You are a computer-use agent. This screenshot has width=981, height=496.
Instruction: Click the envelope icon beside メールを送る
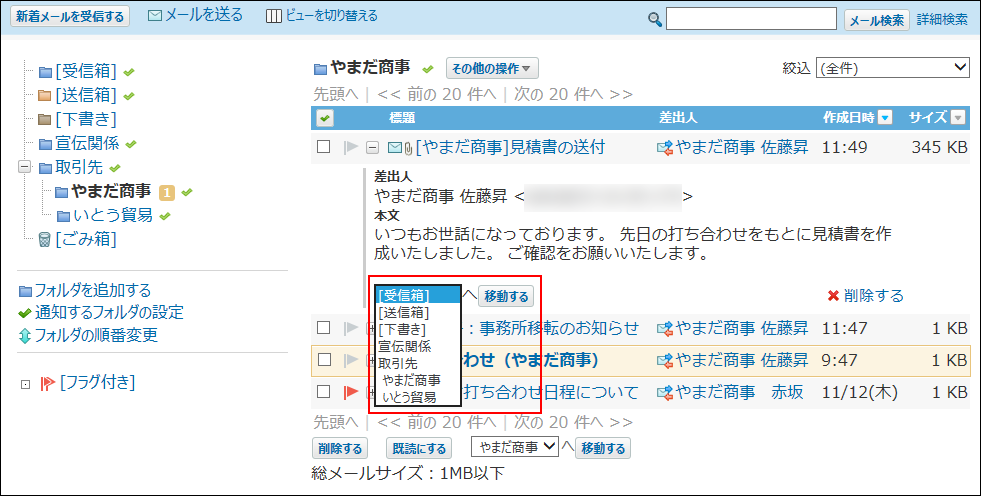(x=155, y=16)
